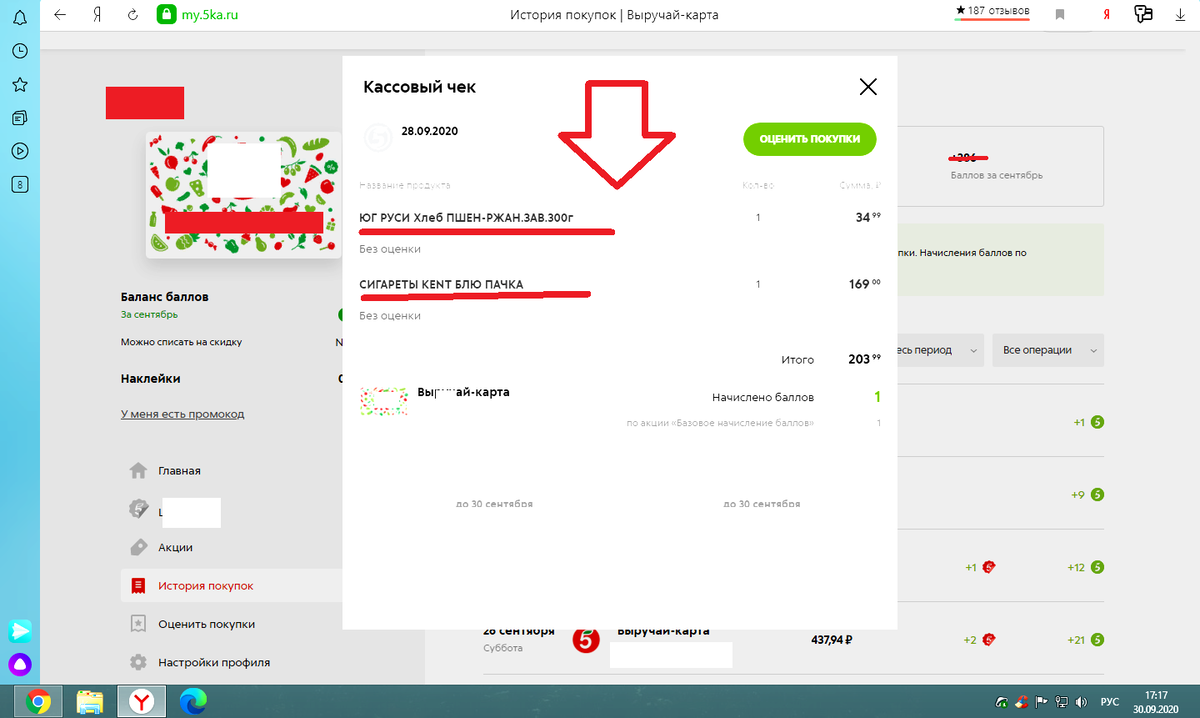
Task: Open collections icon in browser sidebar
Action: click(x=19, y=118)
